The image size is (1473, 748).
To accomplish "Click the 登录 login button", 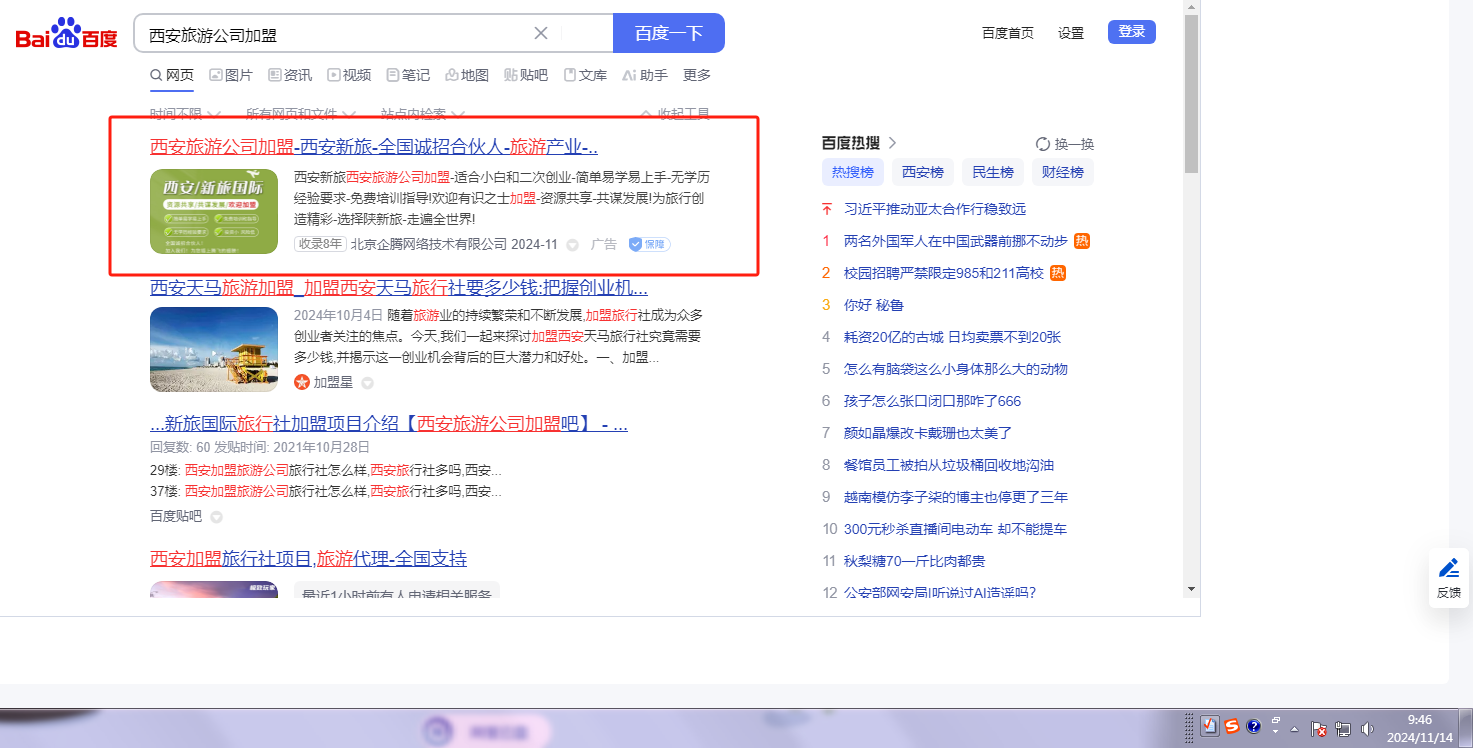I will point(1131,32).
